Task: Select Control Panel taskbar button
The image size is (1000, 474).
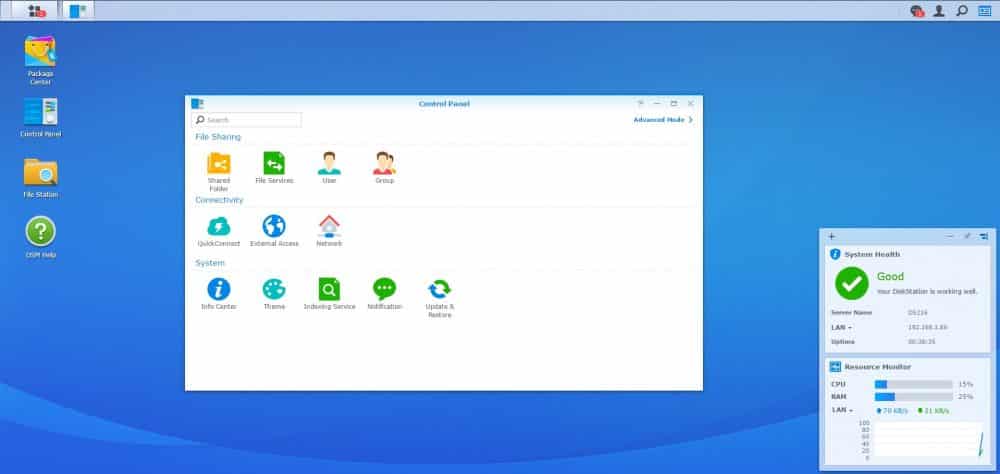Action: [x=78, y=11]
